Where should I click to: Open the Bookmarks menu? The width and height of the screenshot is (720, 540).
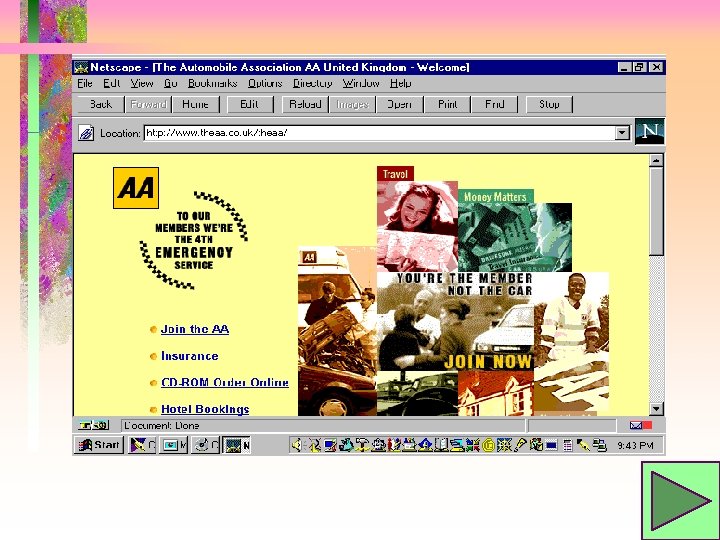tap(213, 84)
